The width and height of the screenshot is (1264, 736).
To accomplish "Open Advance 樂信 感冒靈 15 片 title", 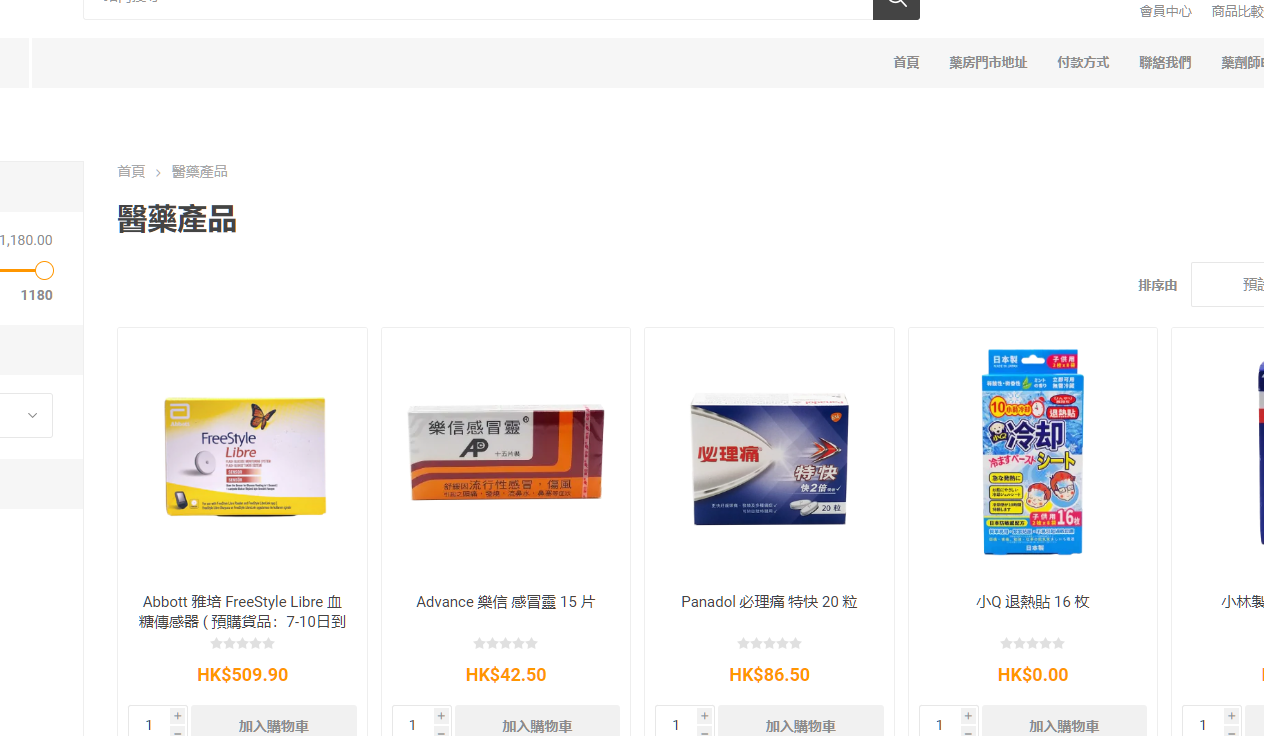I will pos(506,602).
